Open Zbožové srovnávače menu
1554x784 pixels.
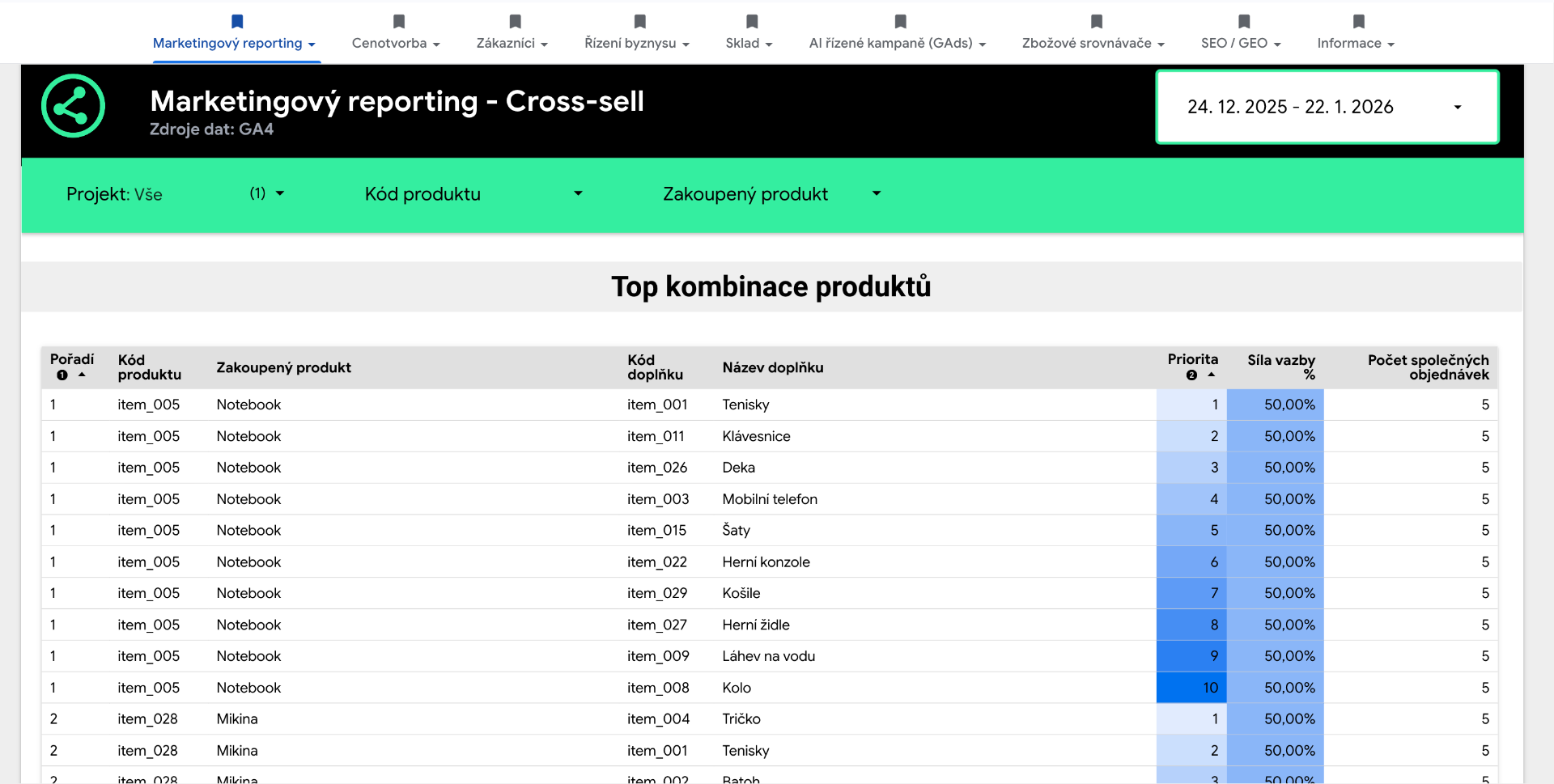click(1093, 43)
